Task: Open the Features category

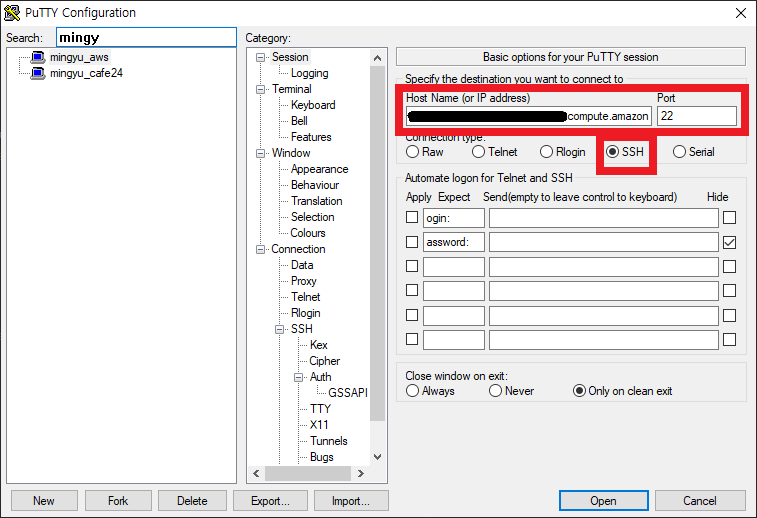Action: [x=311, y=137]
